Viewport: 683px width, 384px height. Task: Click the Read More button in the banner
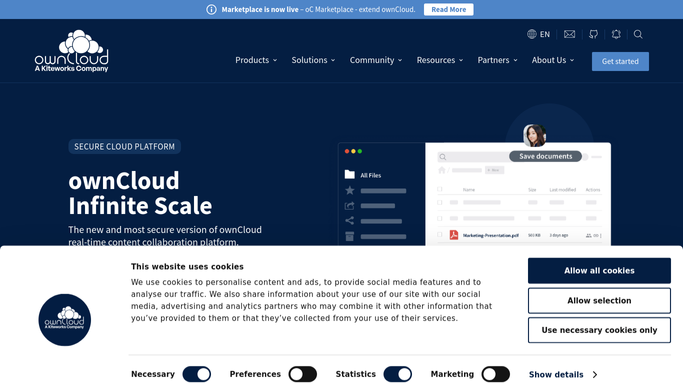(449, 9)
